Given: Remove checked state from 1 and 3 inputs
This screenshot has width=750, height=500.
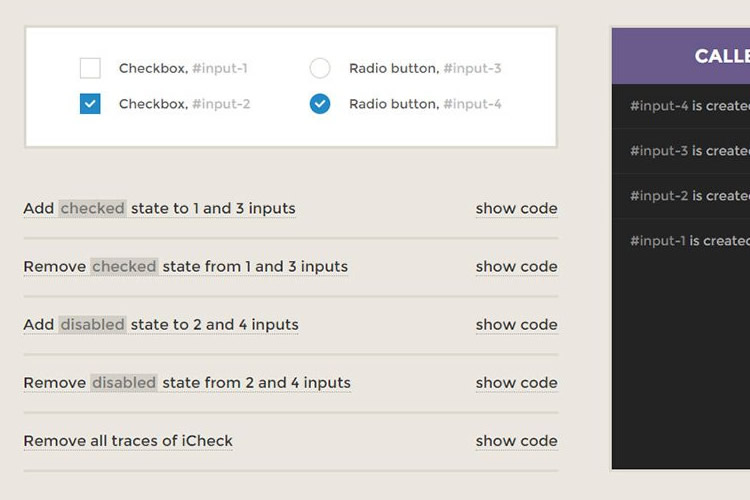Looking at the screenshot, I should point(185,267).
